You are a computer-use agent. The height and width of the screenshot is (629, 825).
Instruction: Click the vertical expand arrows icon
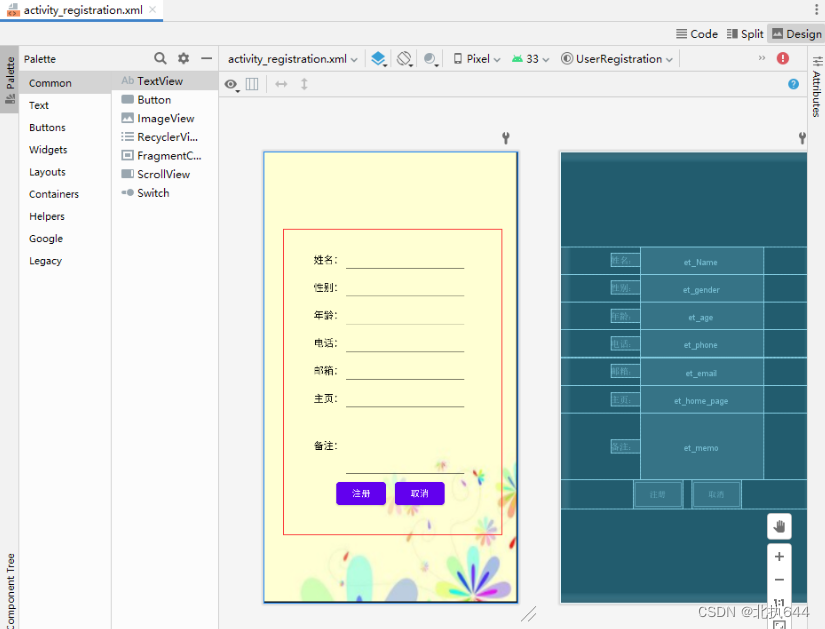304,84
